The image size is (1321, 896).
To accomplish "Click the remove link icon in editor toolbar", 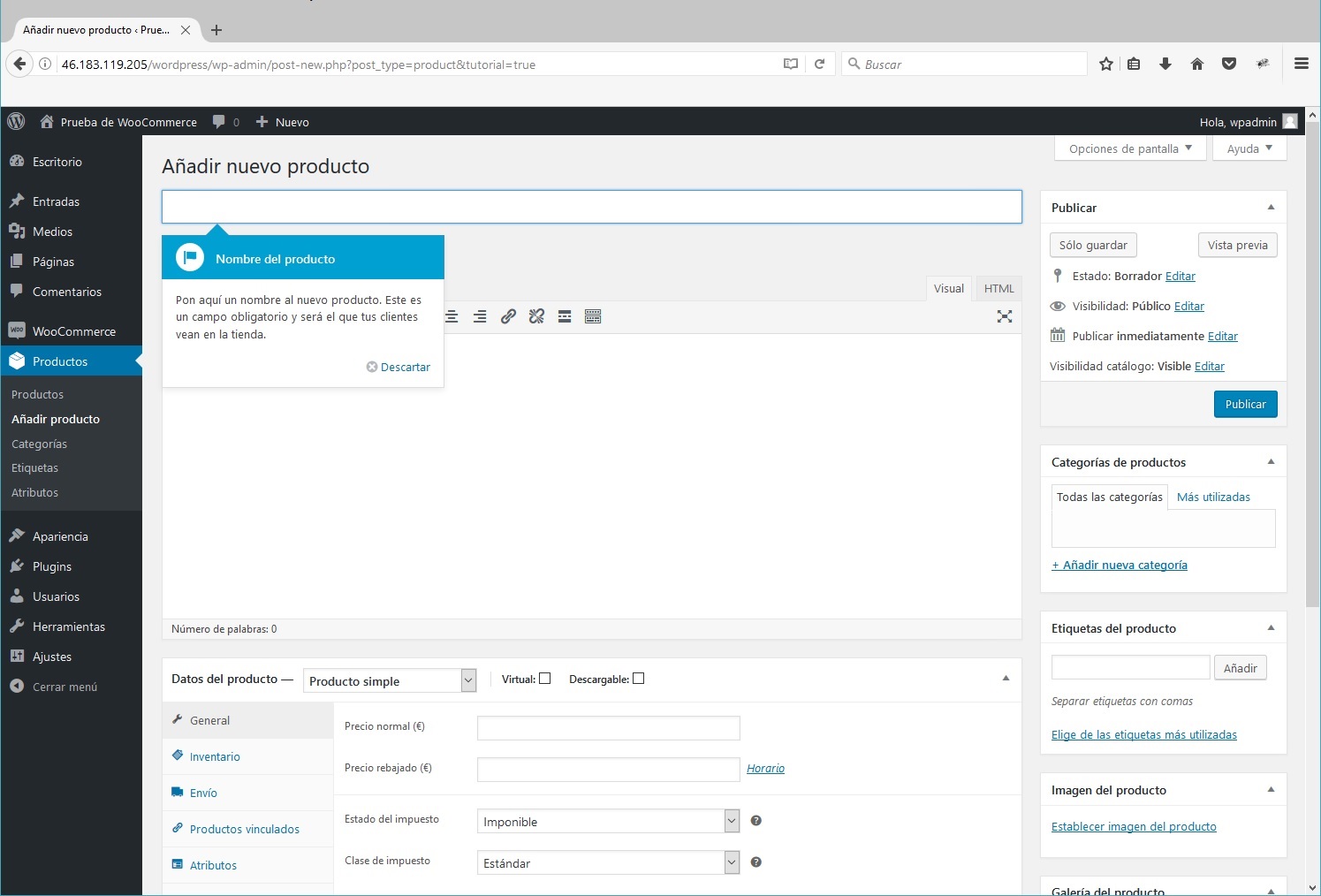I will pos(536,316).
